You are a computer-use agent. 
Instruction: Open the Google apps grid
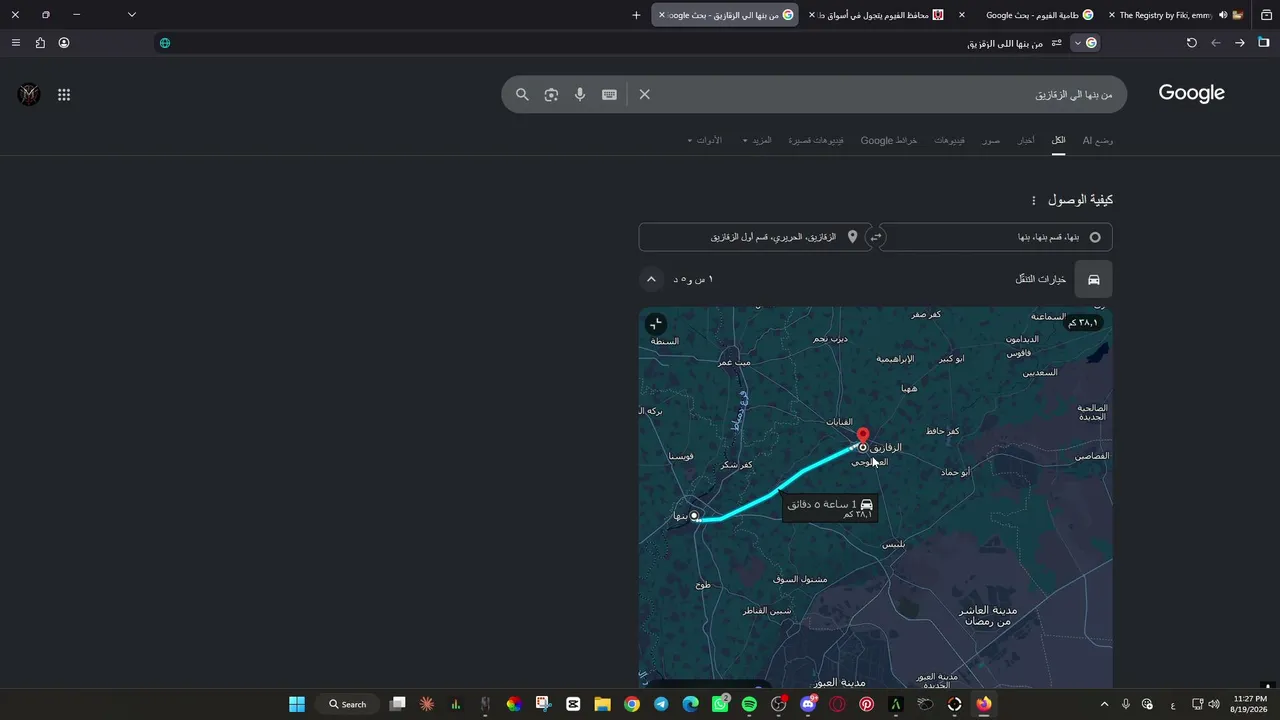pos(64,95)
